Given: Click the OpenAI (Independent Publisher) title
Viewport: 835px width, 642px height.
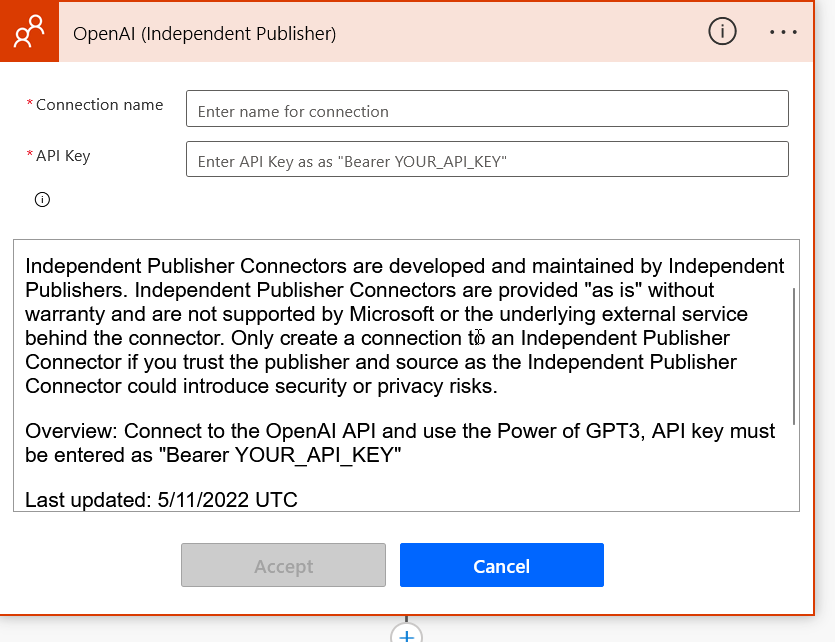Looking at the screenshot, I should click(x=204, y=34).
